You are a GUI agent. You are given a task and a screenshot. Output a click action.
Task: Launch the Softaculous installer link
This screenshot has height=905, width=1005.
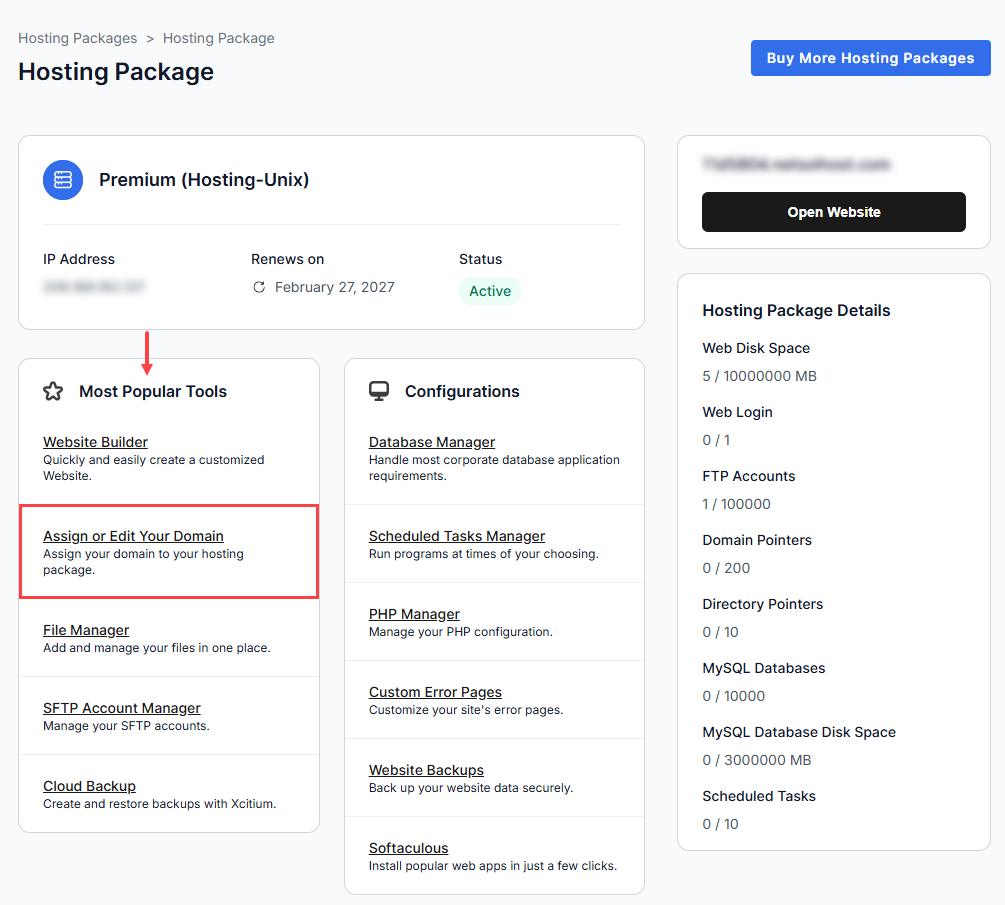(408, 849)
